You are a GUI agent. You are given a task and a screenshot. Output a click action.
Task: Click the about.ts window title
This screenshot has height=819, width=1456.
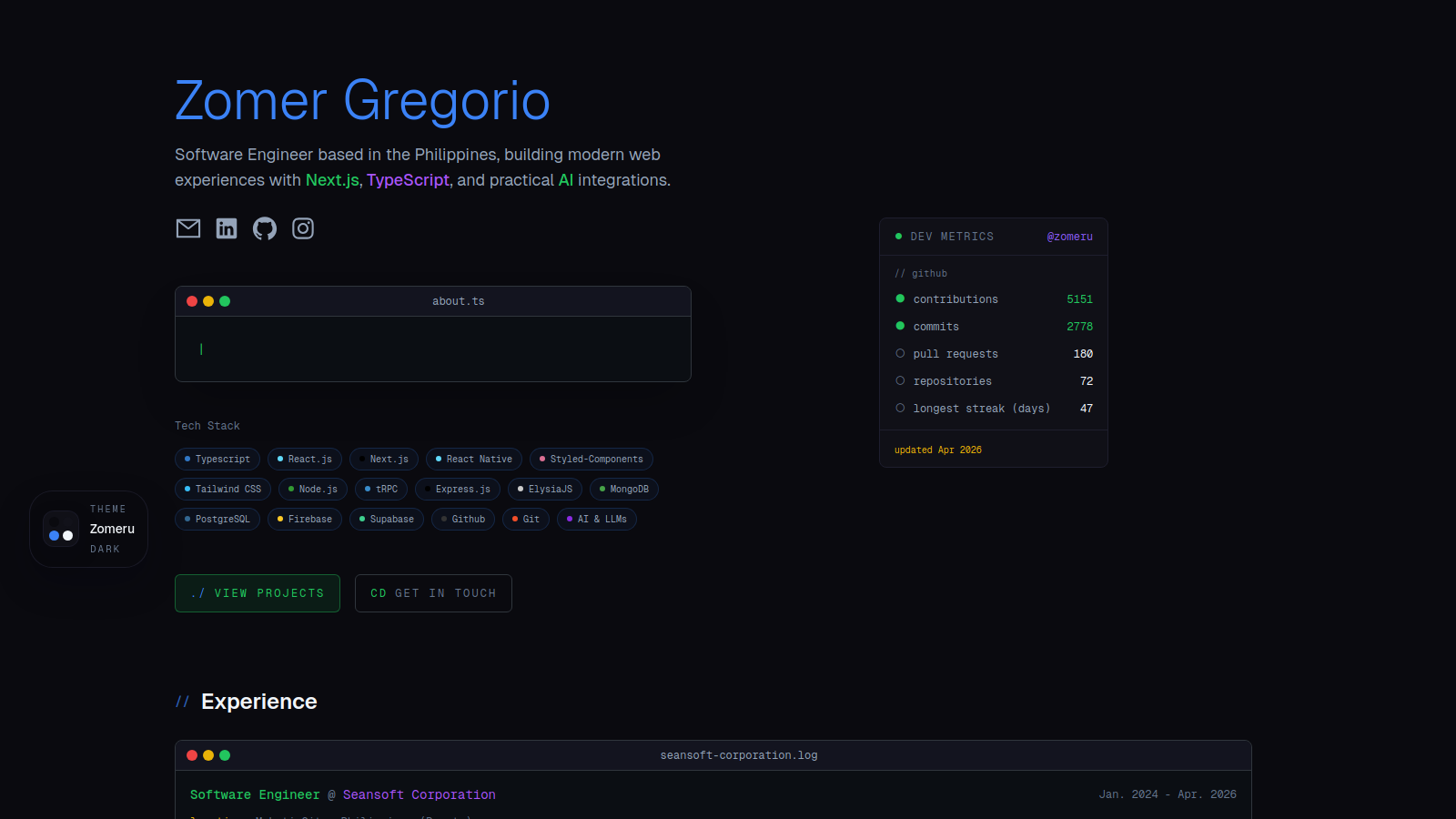(x=459, y=301)
